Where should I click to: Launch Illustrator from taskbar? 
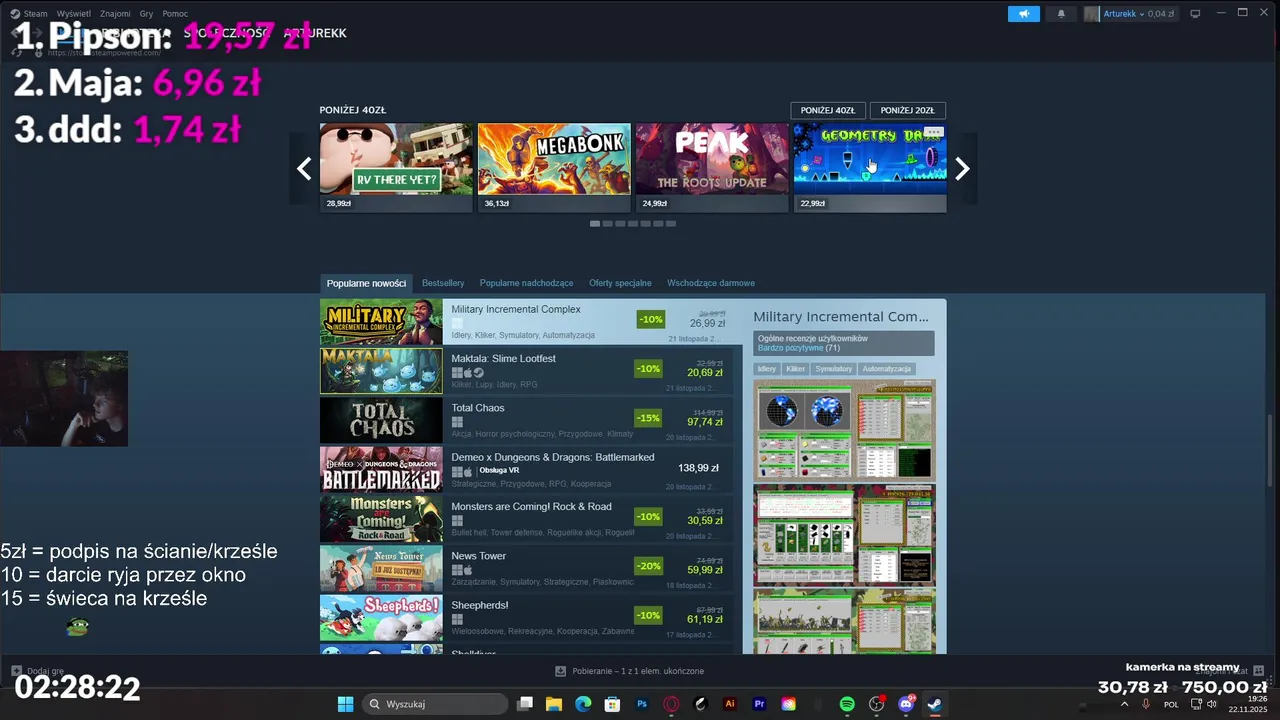[x=730, y=704]
